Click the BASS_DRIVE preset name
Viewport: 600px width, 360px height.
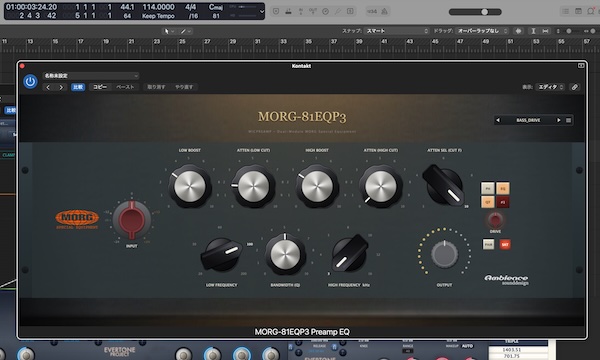coord(528,120)
